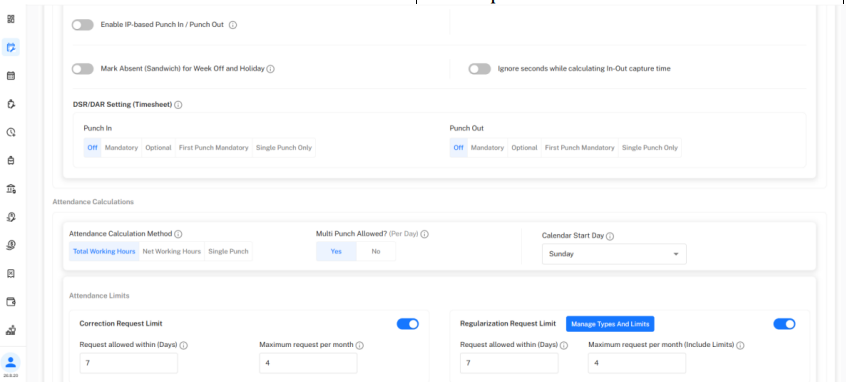Open the clock icon in sidebar

tap(11, 132)
